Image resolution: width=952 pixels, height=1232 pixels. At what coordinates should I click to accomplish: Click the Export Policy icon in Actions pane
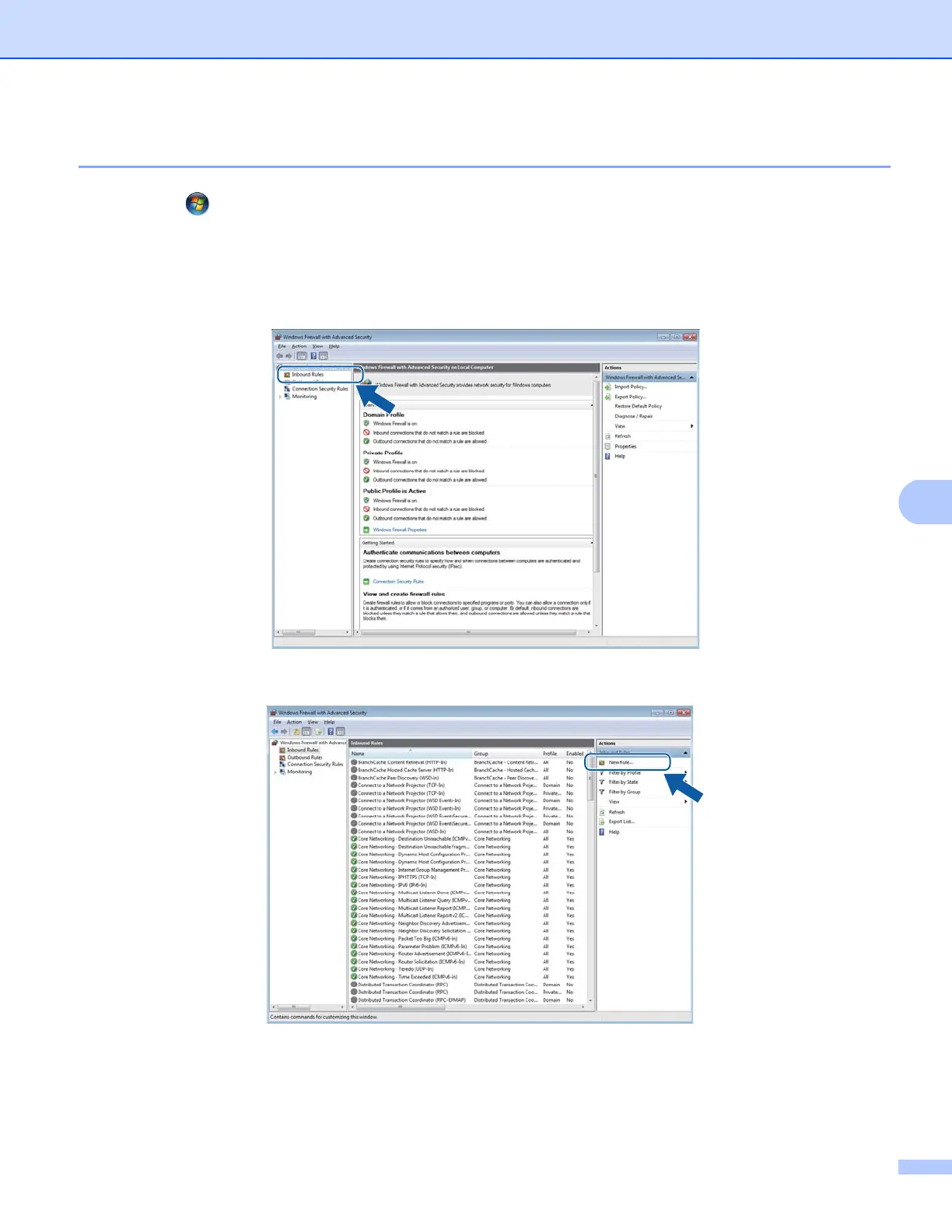(608, 397)
